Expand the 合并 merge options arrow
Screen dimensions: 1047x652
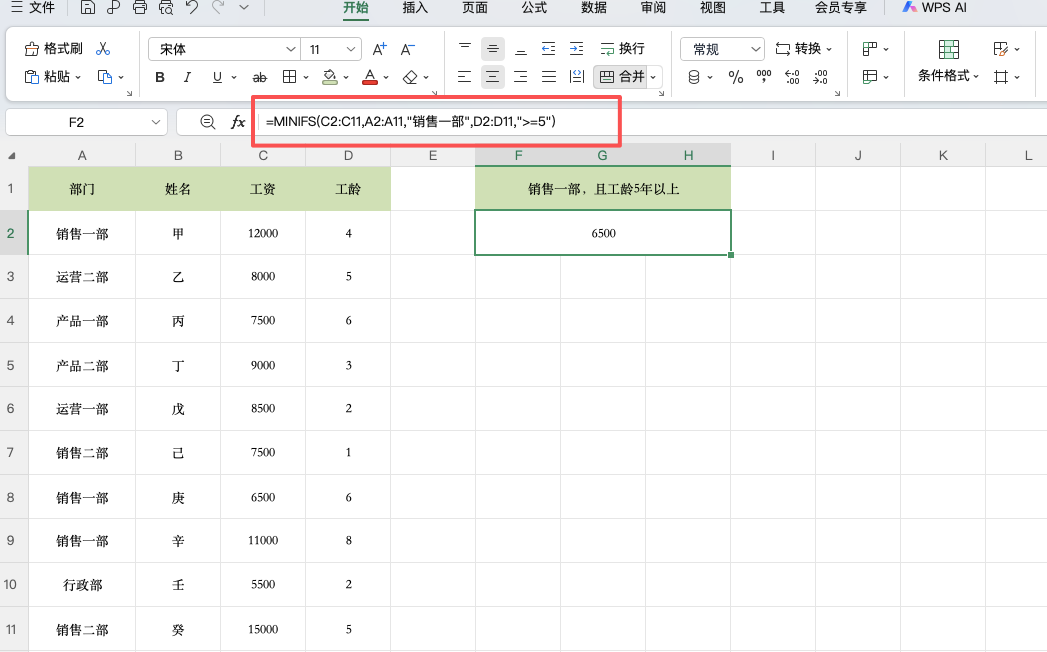pyautogui.click(x=654, y=77)
